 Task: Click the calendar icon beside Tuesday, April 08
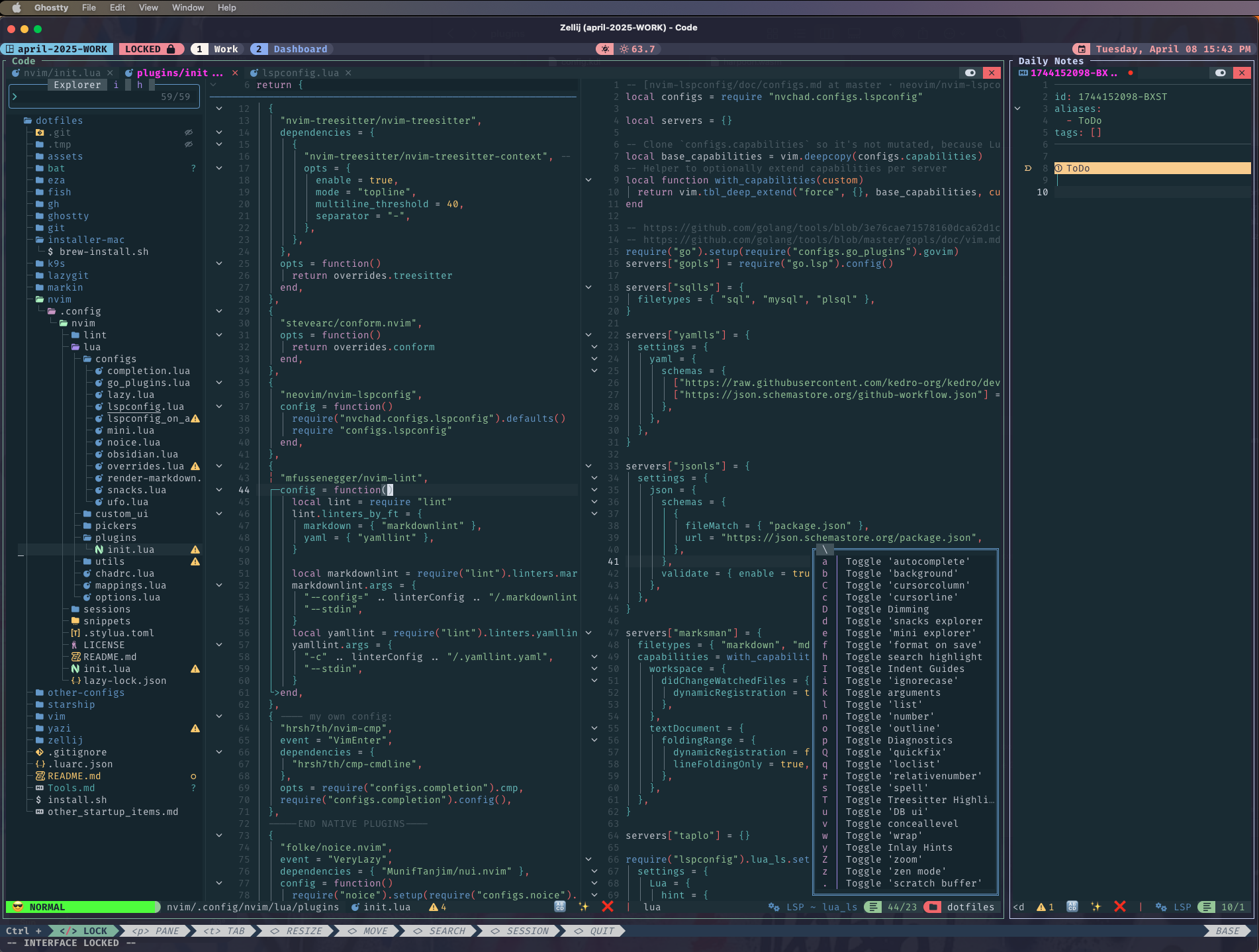(1082, 49)
